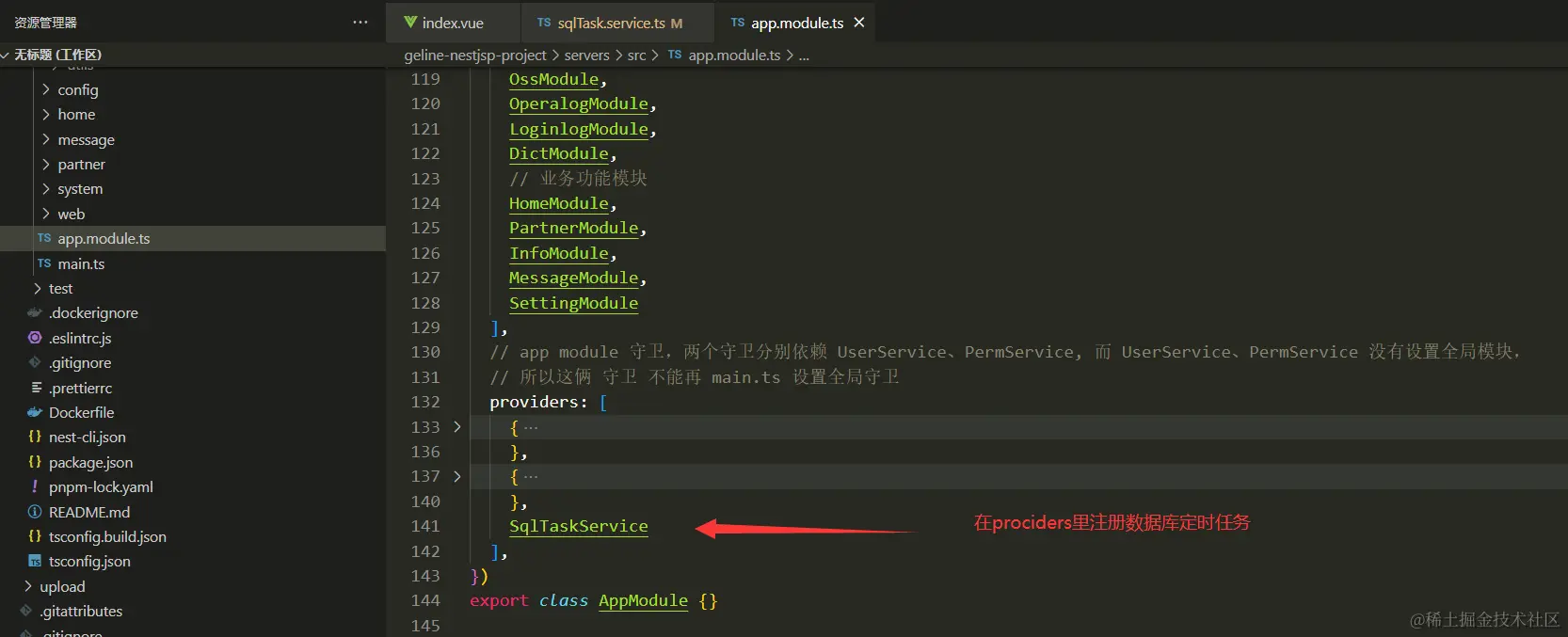
Task: Click OssModule on line 119
Action: coord(553,79)
